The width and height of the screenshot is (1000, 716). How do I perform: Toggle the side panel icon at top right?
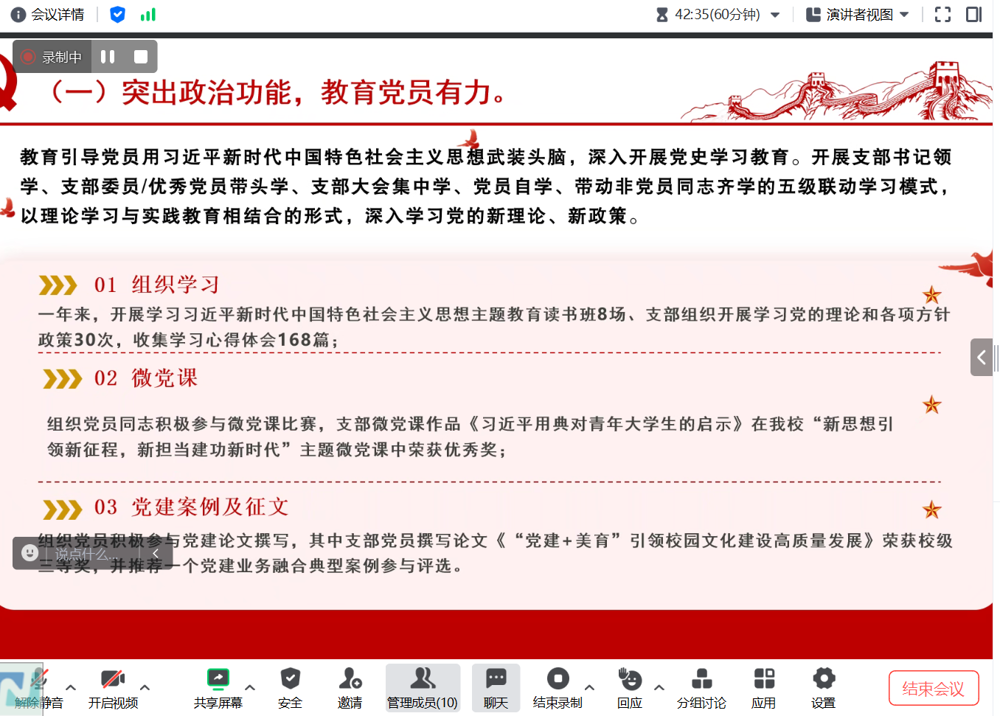[x=974, y=15]
